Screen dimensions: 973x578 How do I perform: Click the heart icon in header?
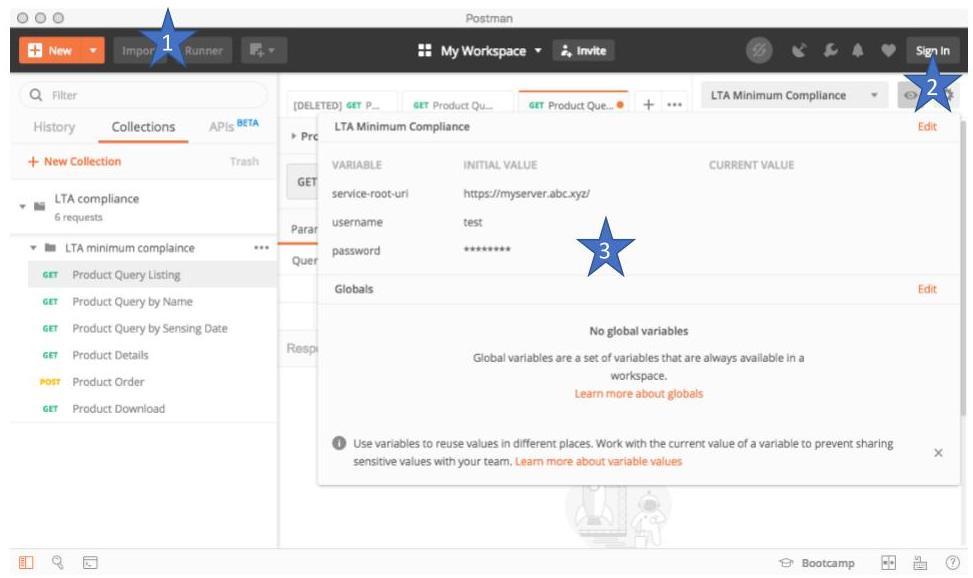pos(888,51)
